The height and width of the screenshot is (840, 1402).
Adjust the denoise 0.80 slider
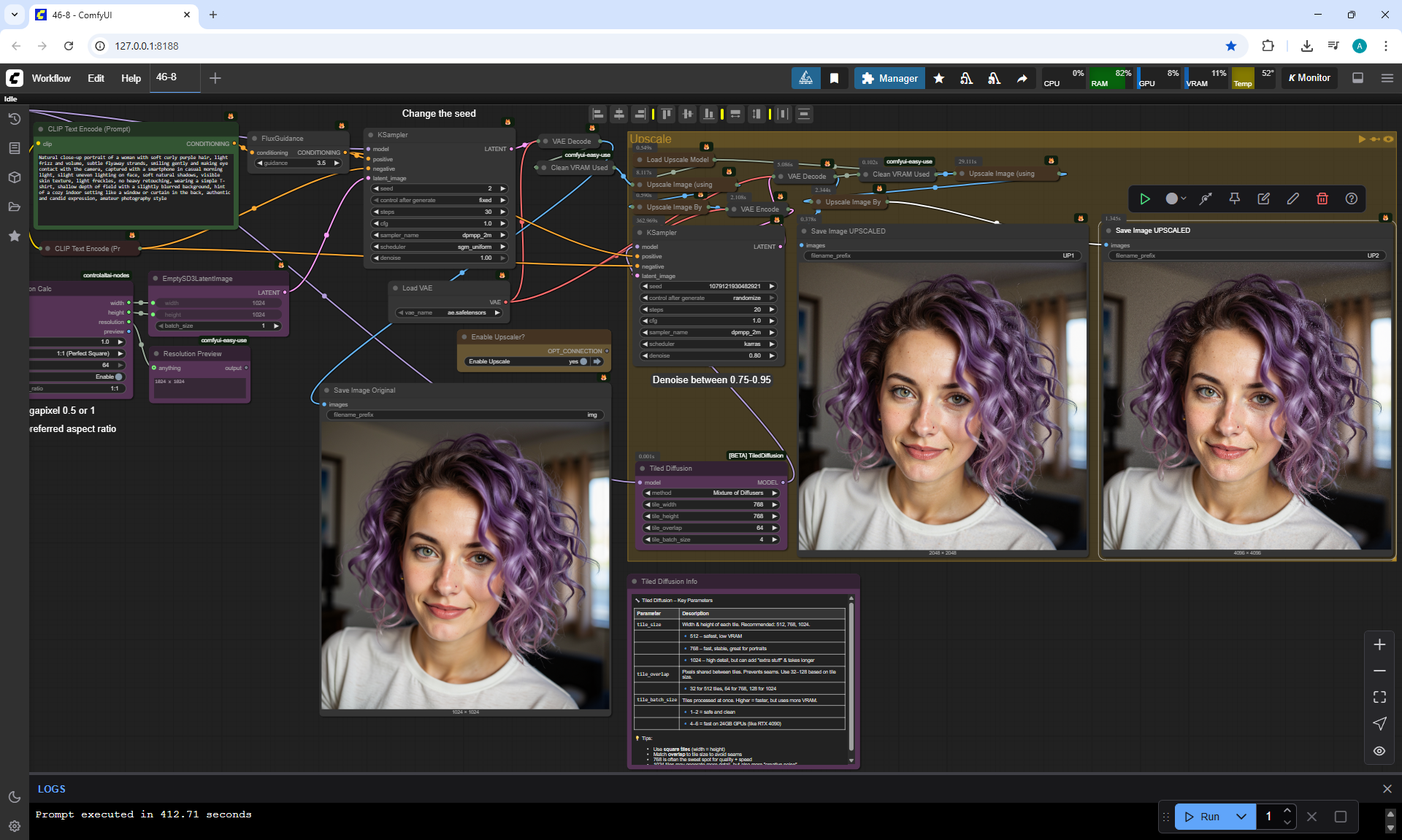tap(708, 355)
